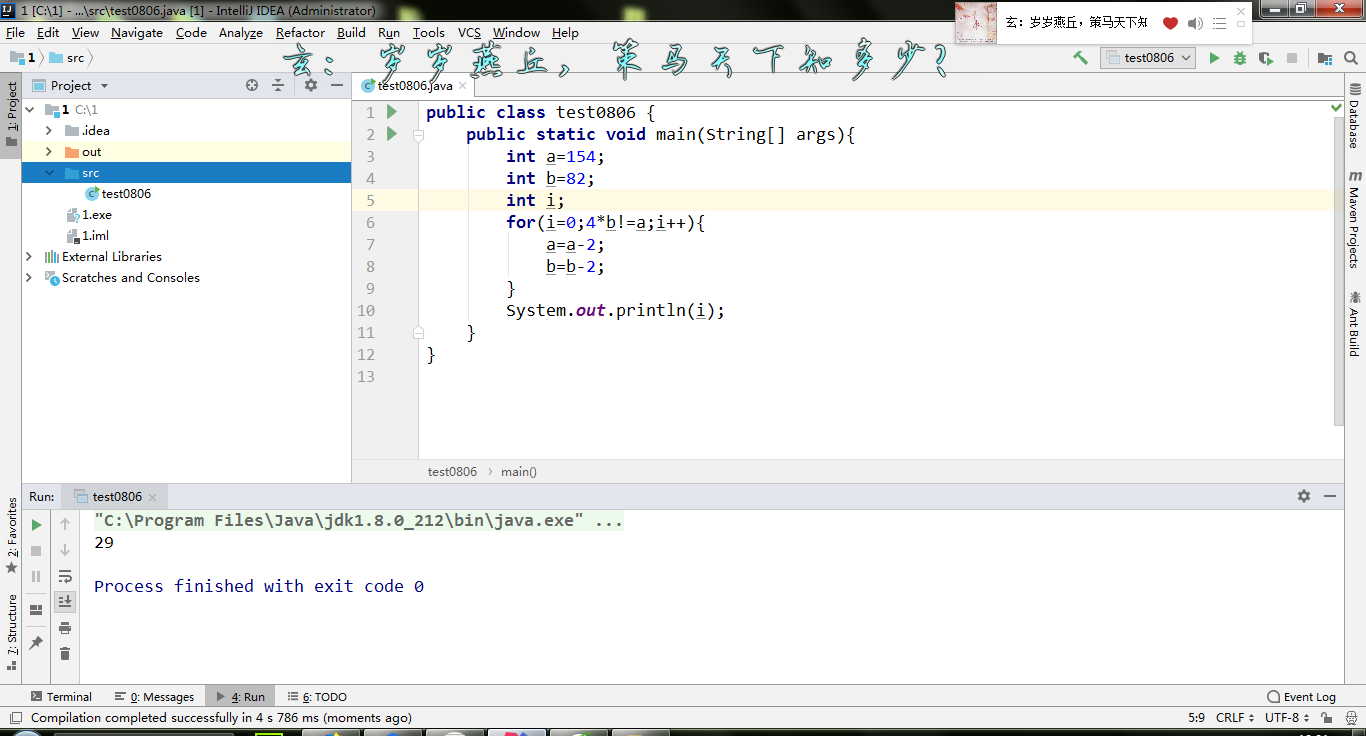The width and height of the screenshot is (1366, 736).
Task: Click line 2 run gutter arrow for main
Action: tap(392, 134)
